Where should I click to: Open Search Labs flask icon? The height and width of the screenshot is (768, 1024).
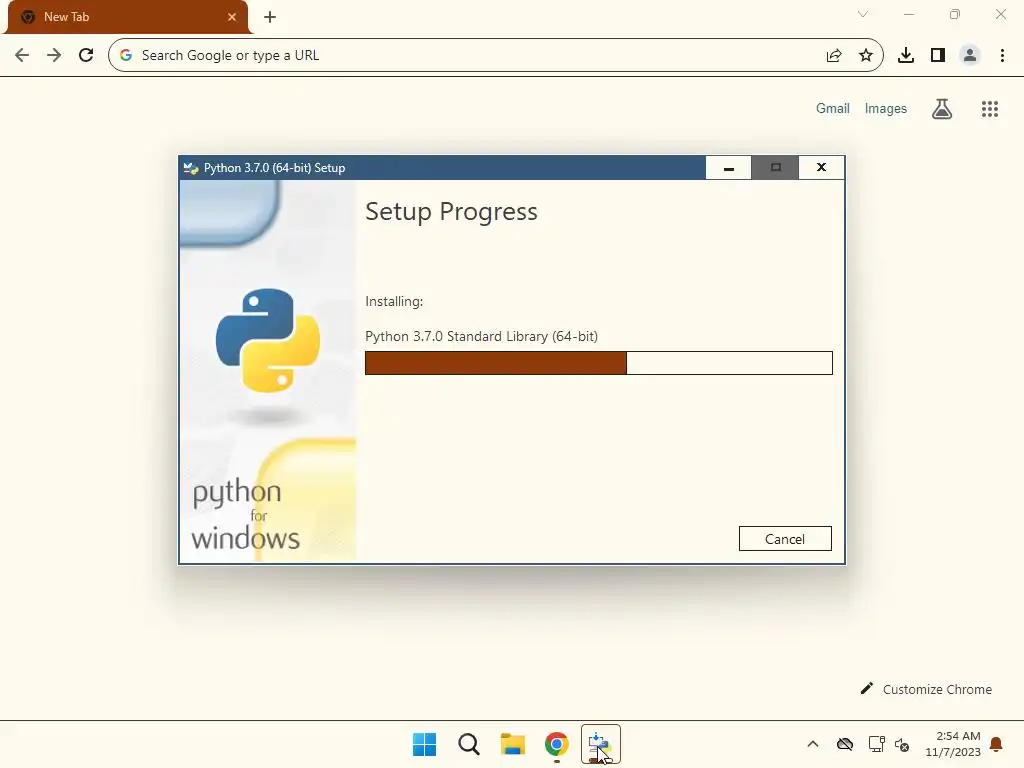[942, 108]
